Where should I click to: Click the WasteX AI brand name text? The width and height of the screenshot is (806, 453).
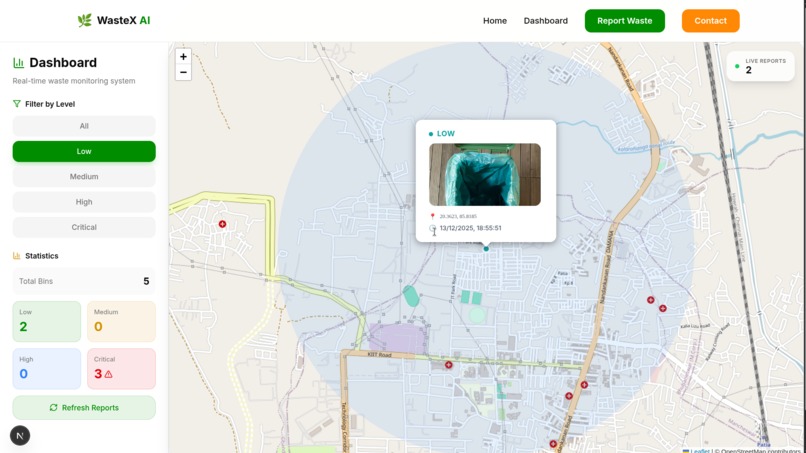tap(123, 20)
